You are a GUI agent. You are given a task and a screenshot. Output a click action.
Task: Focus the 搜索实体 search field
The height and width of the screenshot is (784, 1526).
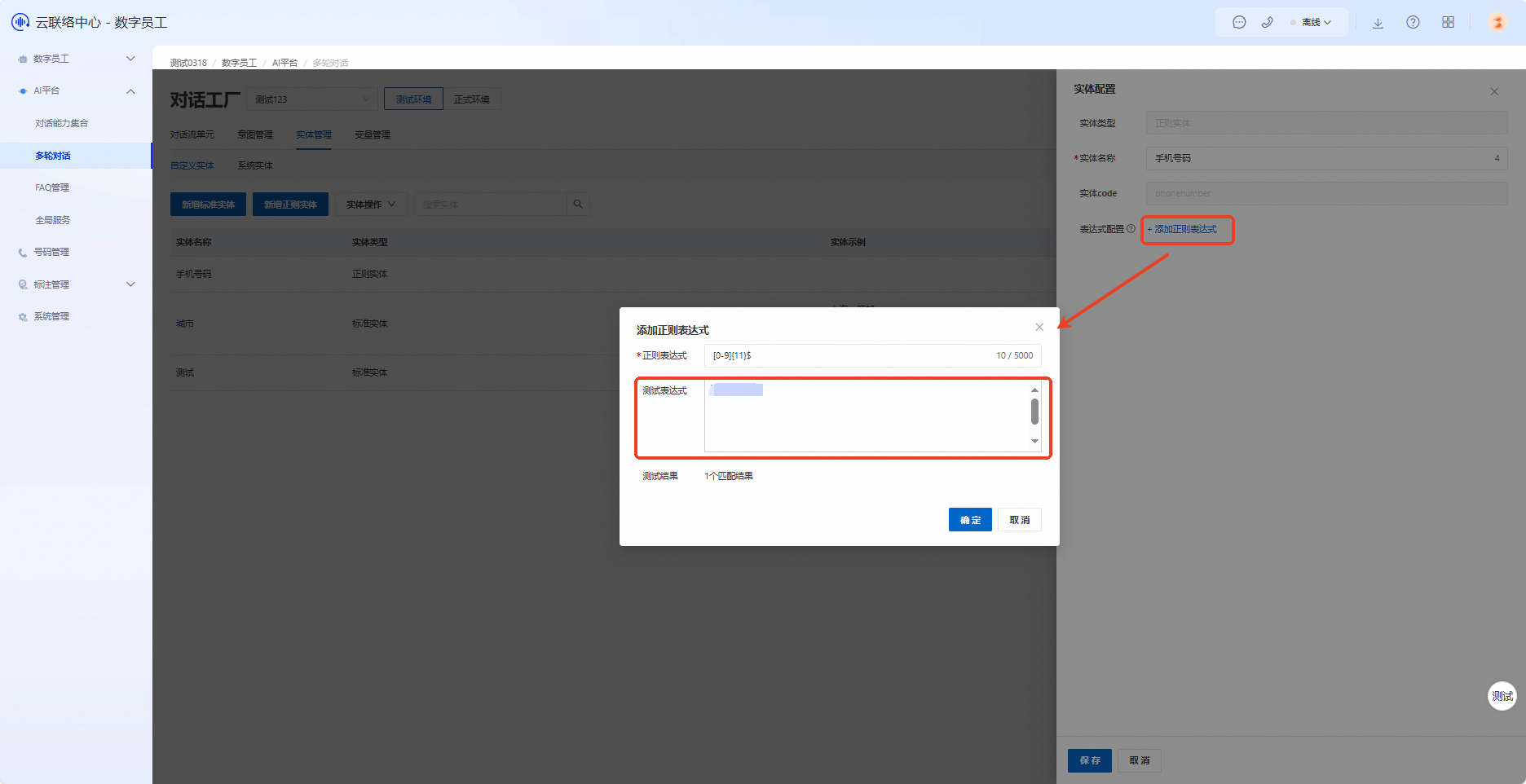coord(490,205)
